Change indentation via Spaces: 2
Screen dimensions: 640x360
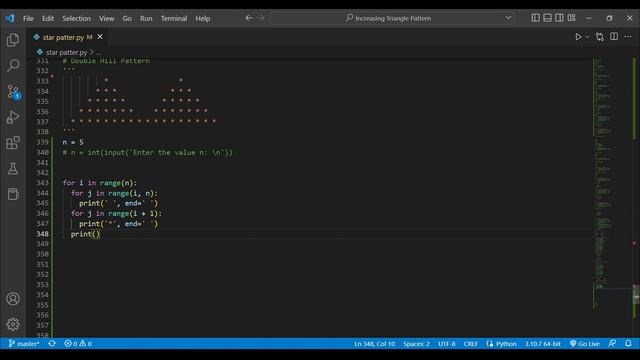click(x=416, y=344)
